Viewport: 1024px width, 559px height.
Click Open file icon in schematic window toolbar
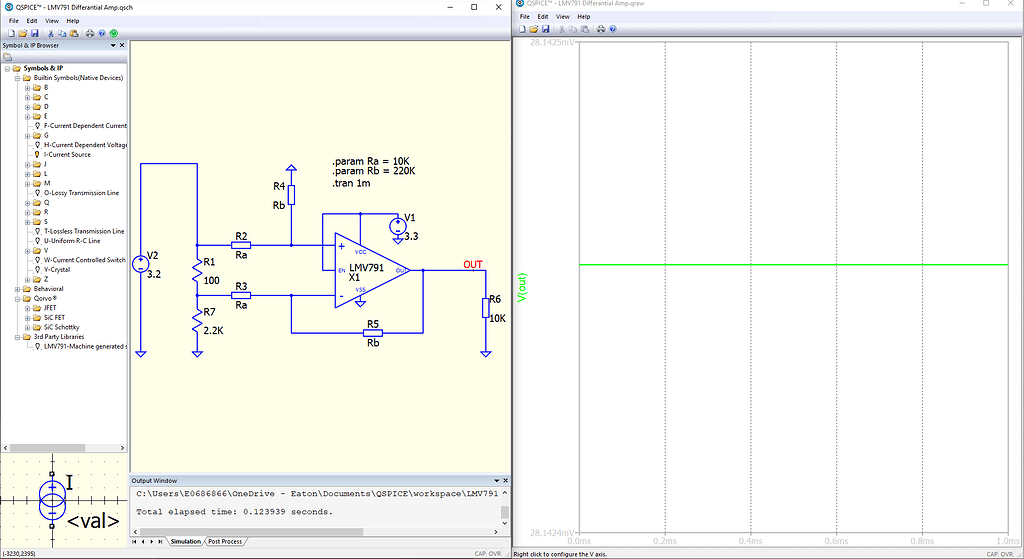click(x=23, y=33)
